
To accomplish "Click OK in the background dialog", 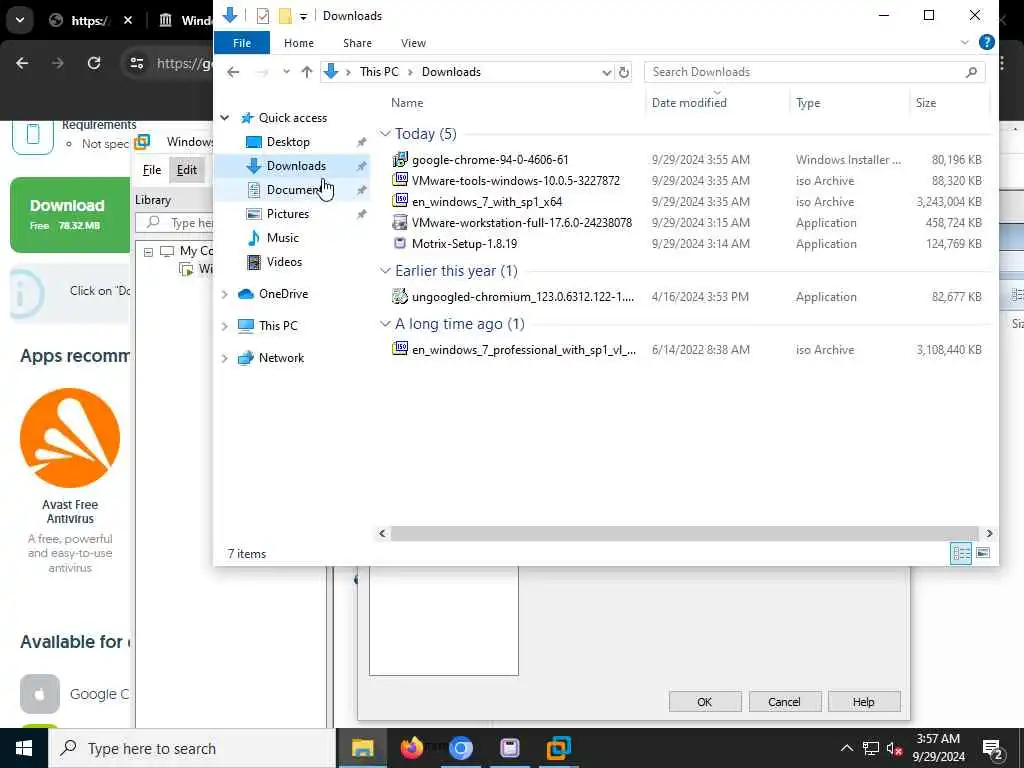I will tap(705, 702).
